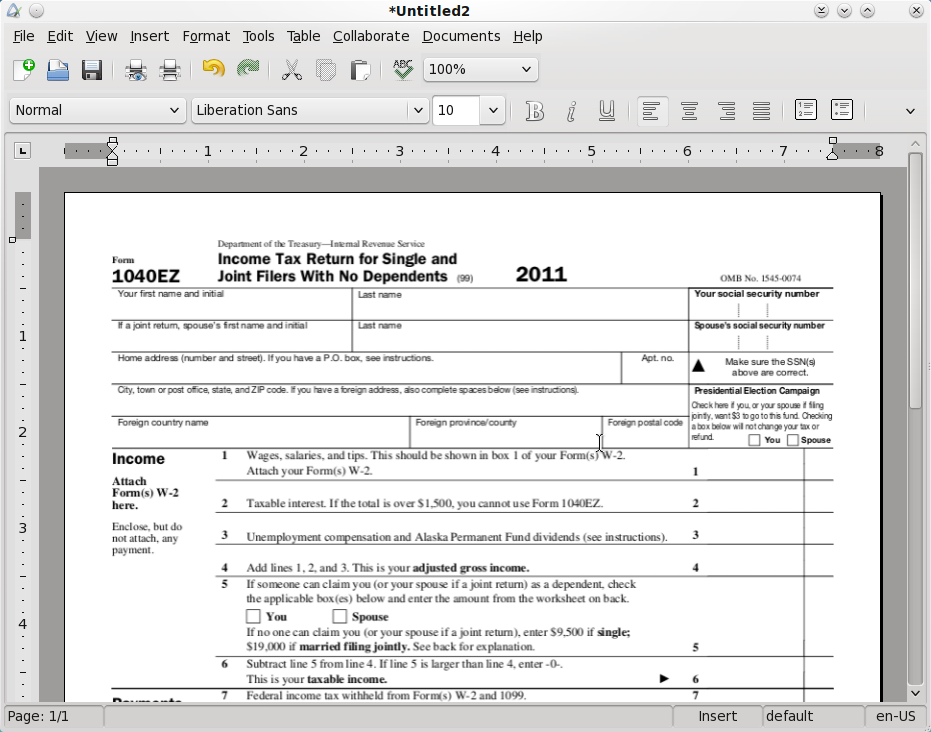Image resolution: width=931 pixels, height=732 pixels.
Task: Check the 'Spouse' dependent box on line 5
Action: tap(339, 616)
